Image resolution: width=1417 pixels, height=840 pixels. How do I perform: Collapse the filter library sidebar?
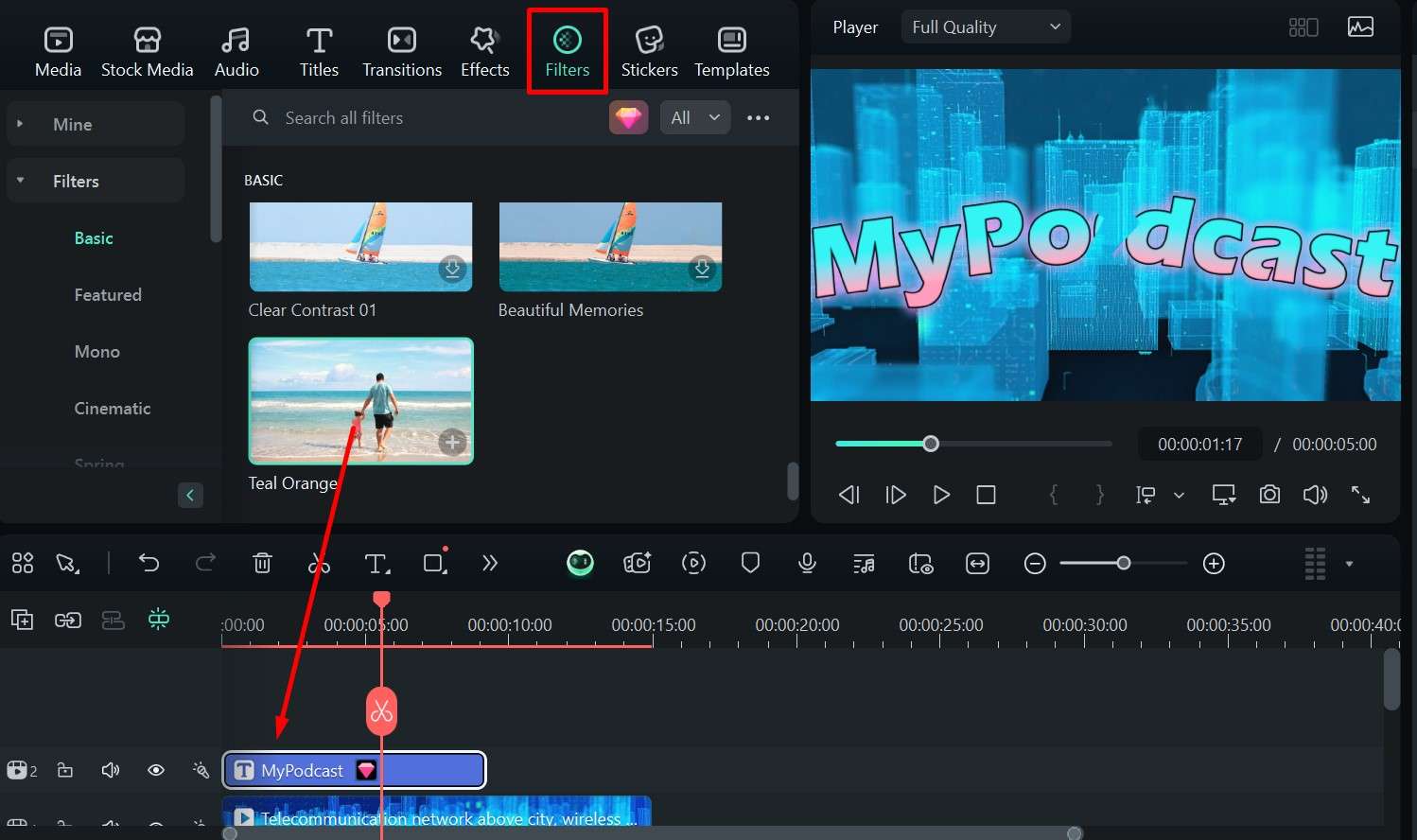coord(190,495)
